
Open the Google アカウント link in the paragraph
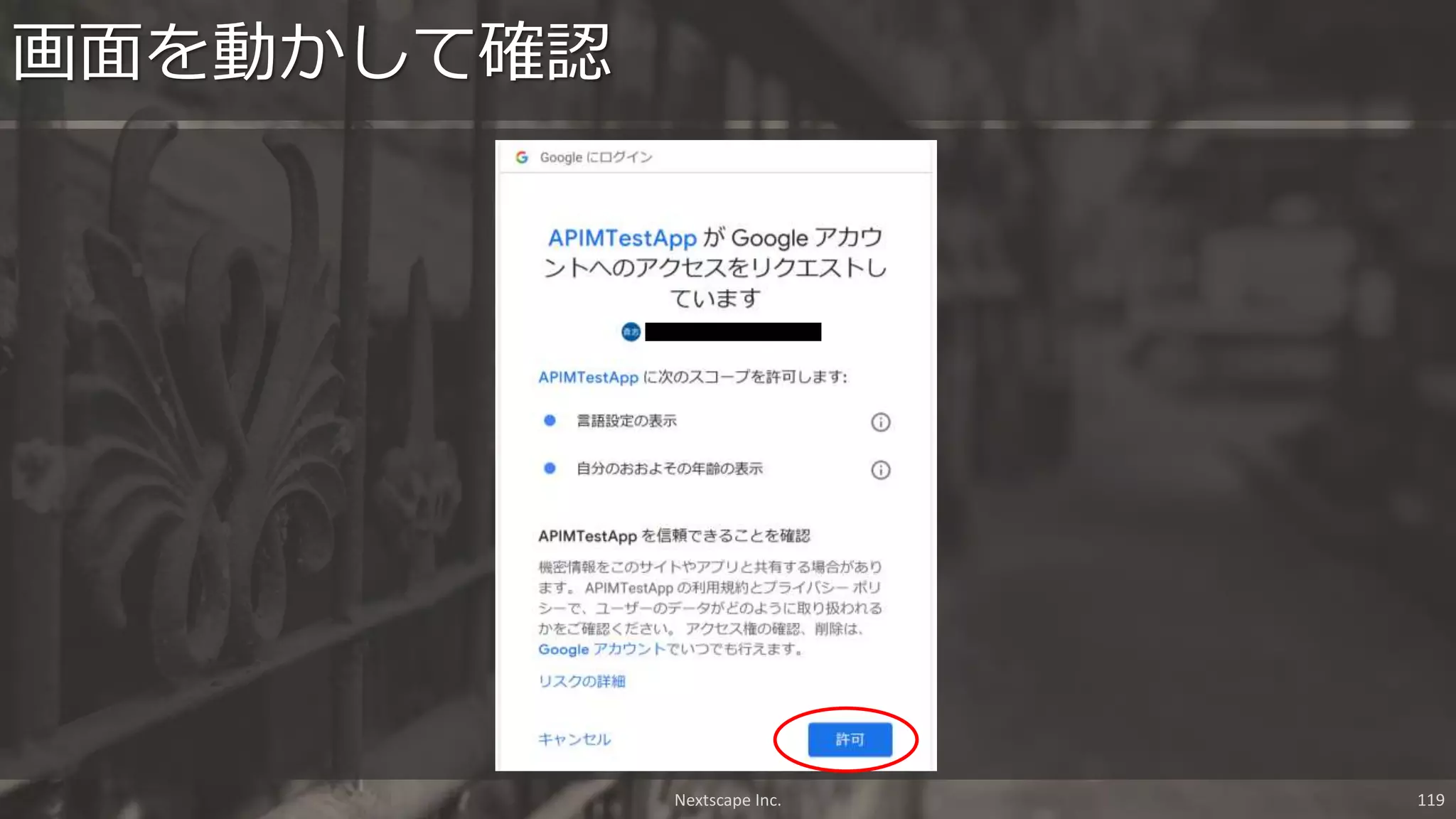tap(601, 649)
